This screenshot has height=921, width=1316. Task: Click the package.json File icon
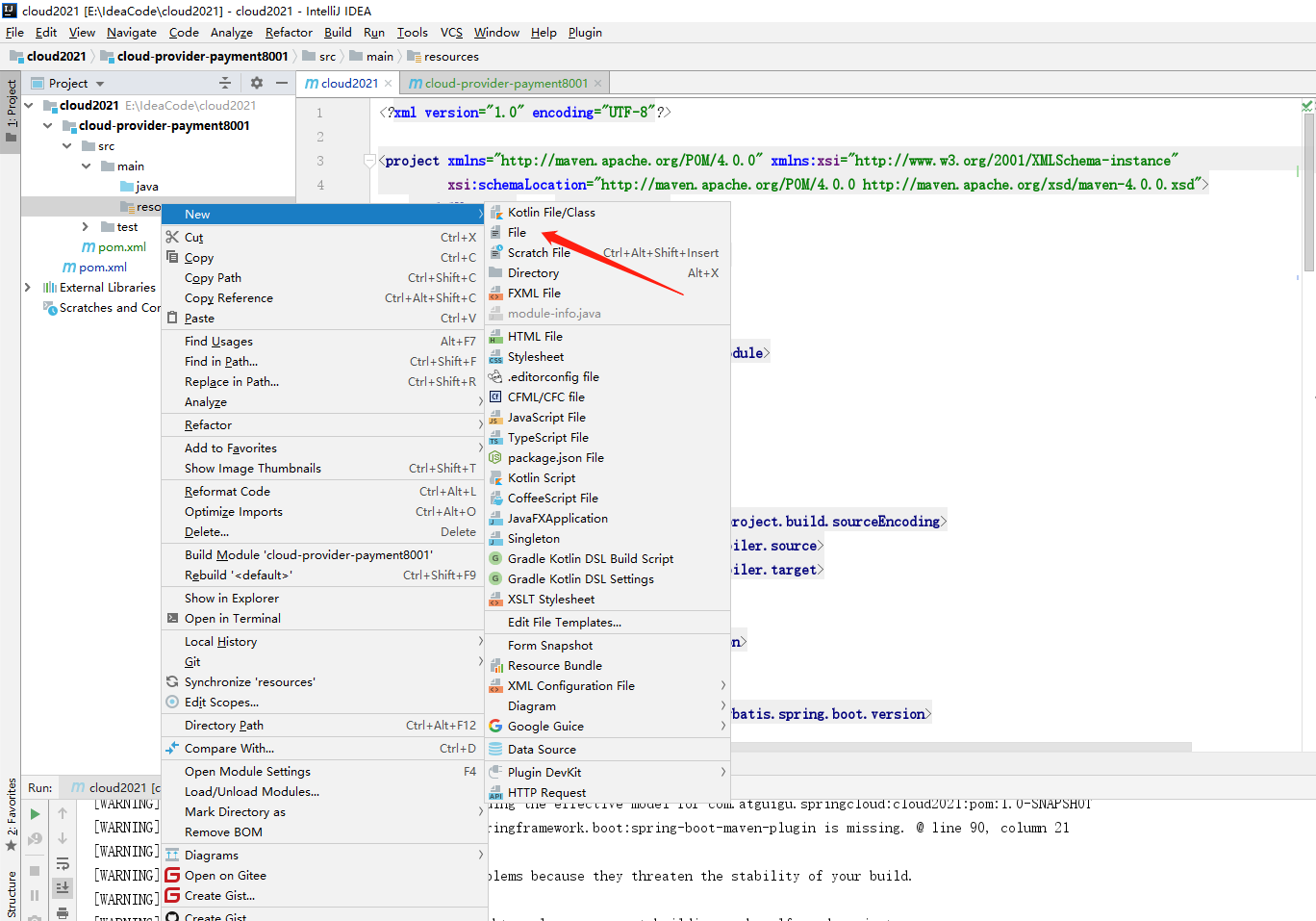[x=495, y=457]
